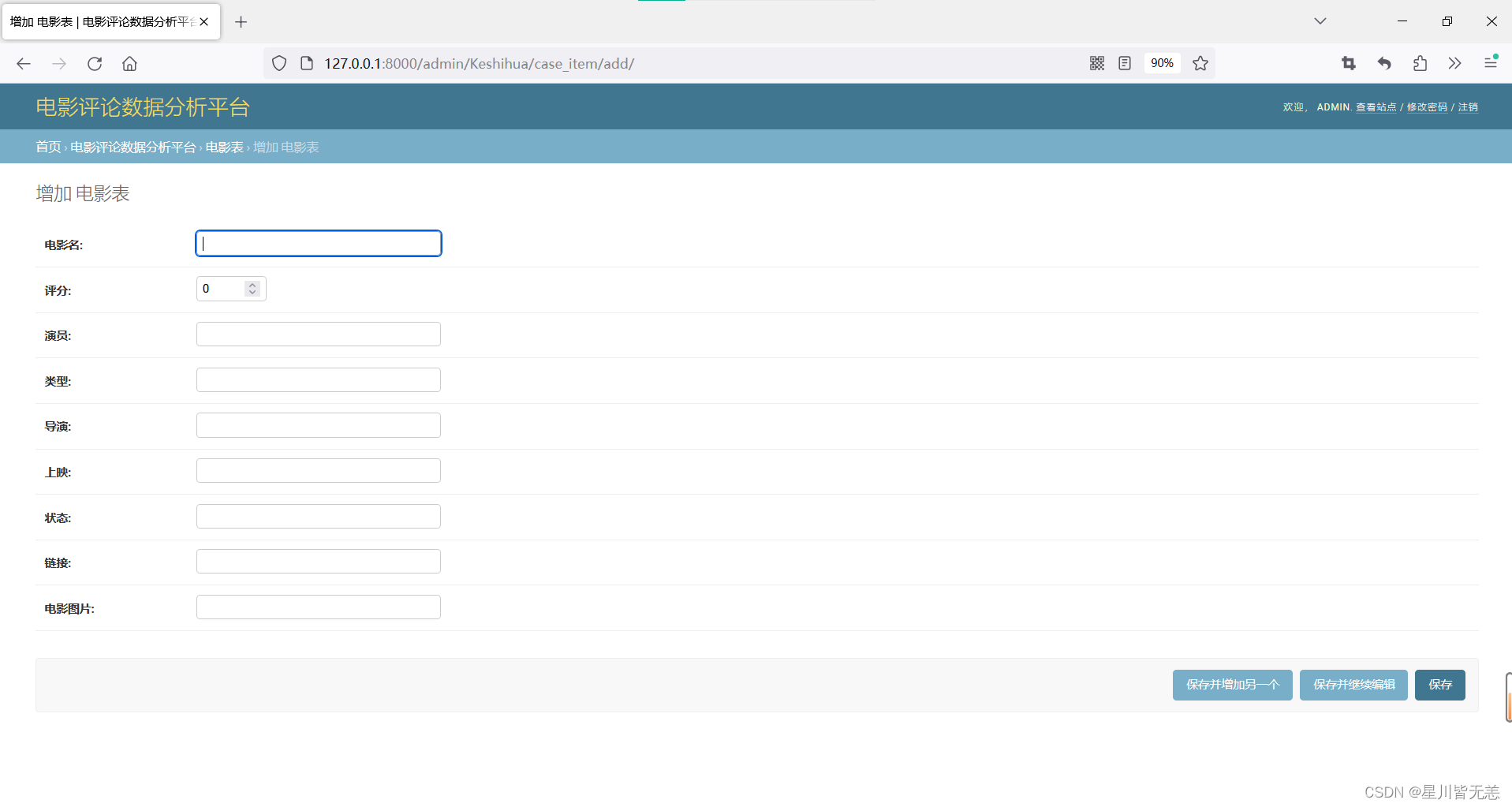Open the list all tabs dropdown
The height and width of the screenshot is (807, 1512).
1320,21
